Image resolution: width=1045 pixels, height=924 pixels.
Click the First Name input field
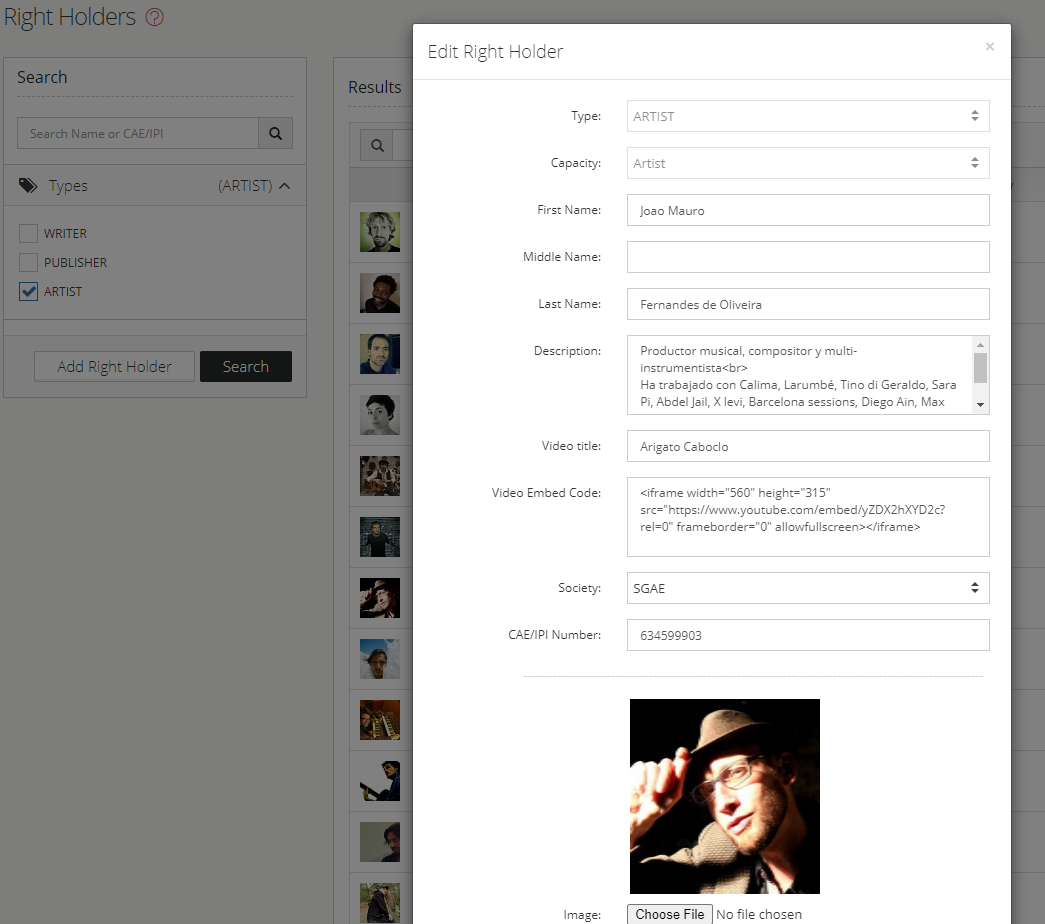pos(807,210)
